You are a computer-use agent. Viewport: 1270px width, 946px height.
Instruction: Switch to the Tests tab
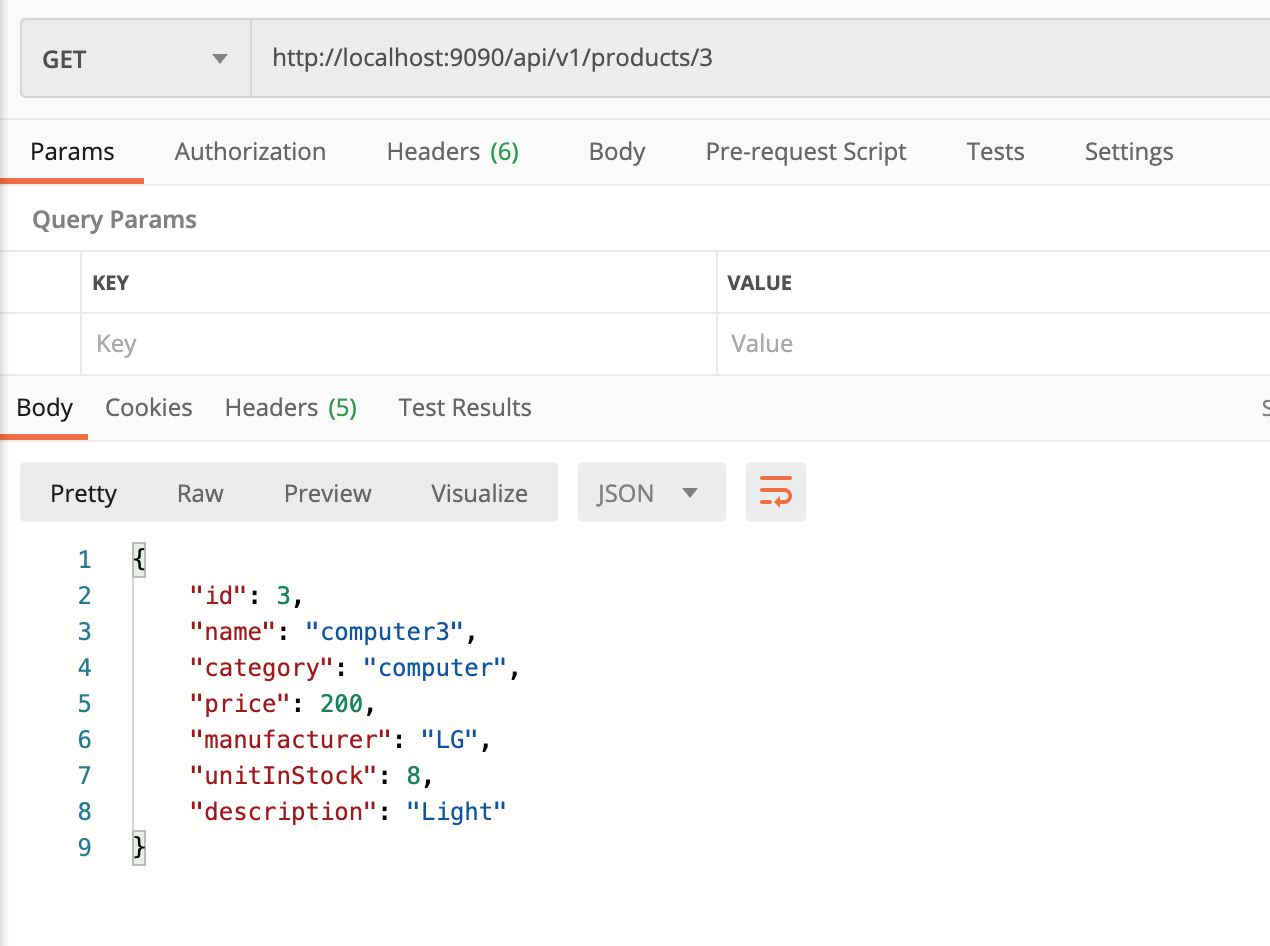pos(995,152)
